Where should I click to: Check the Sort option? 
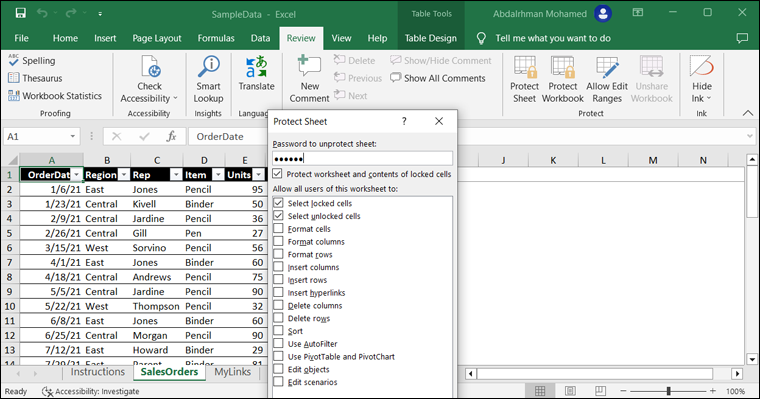click(x=278, y=331)
